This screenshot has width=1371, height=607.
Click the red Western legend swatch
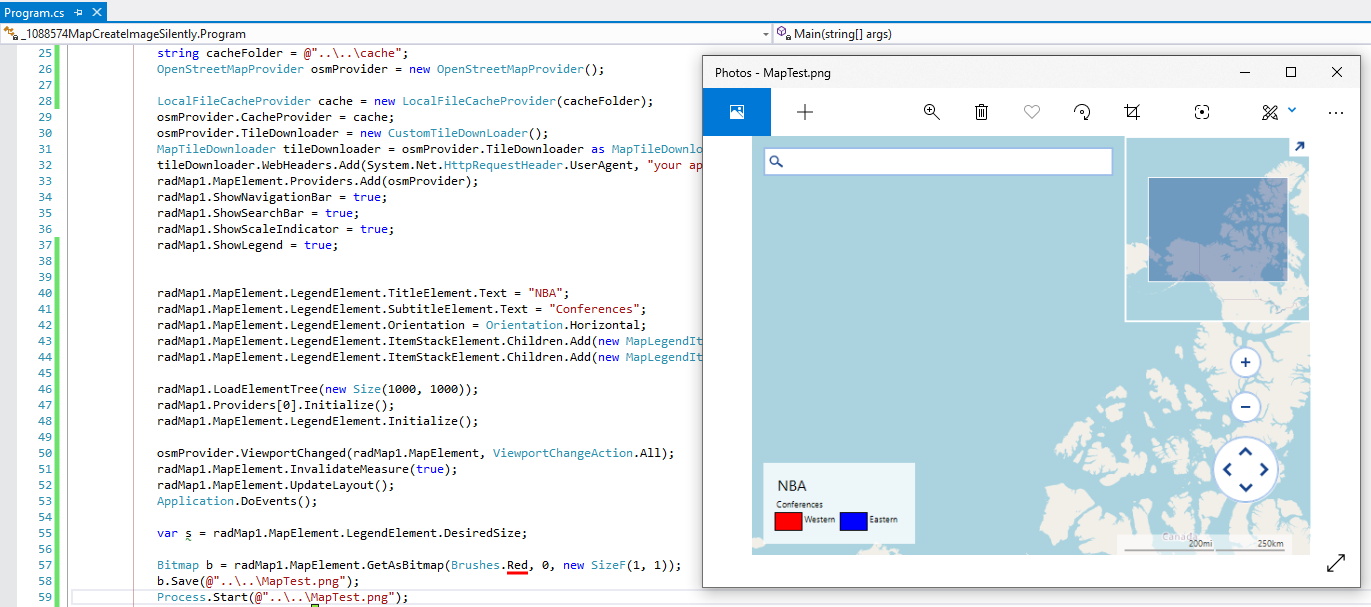[788, 520]
